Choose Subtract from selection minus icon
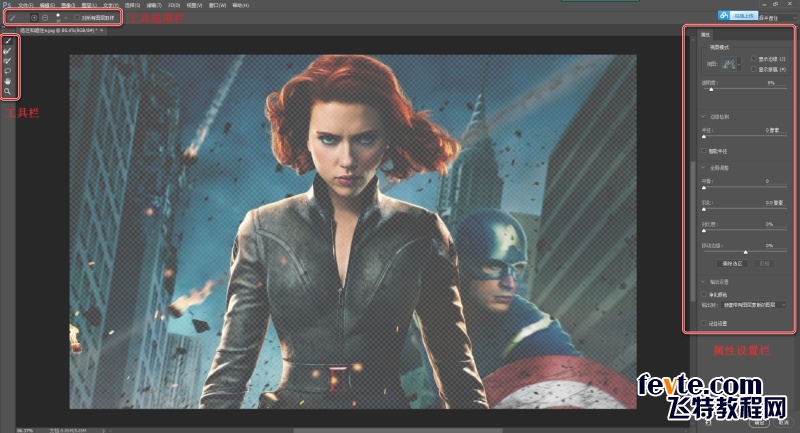 pos(45,17)
